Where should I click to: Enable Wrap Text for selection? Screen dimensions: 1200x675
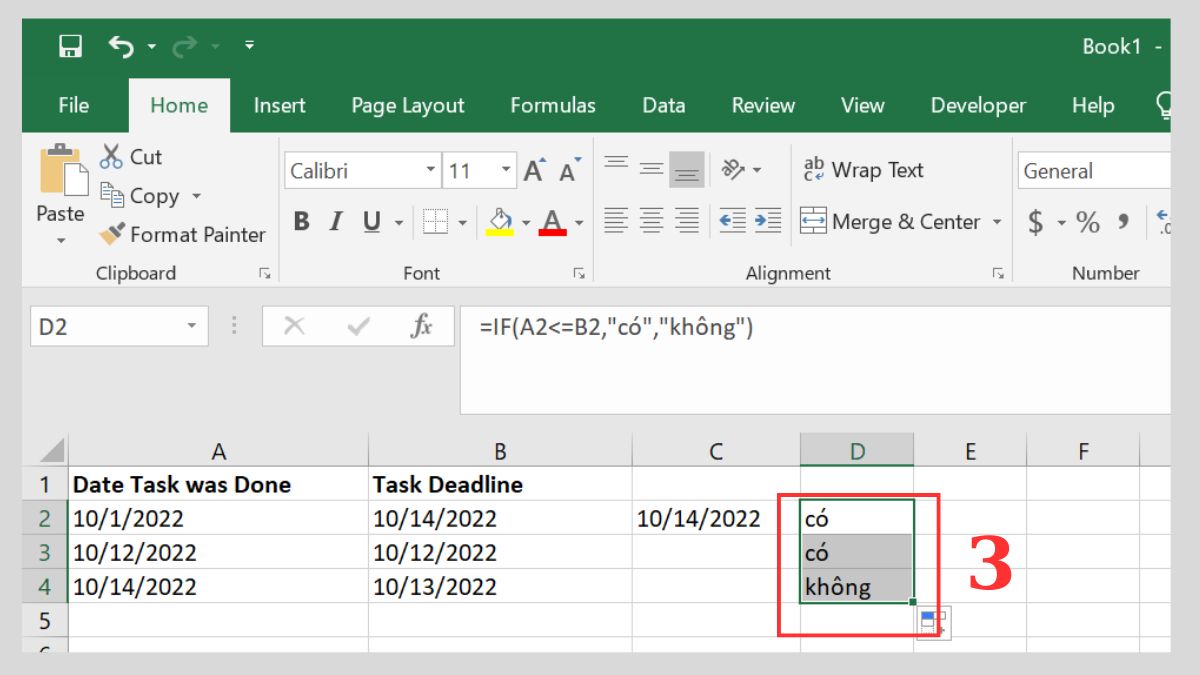(866, 170)
